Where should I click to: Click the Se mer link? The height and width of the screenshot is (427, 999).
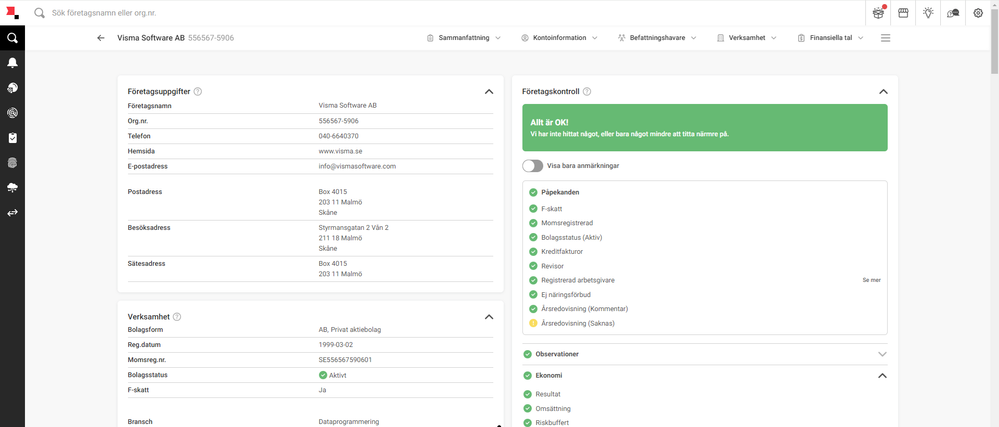(x=871, y=280)
